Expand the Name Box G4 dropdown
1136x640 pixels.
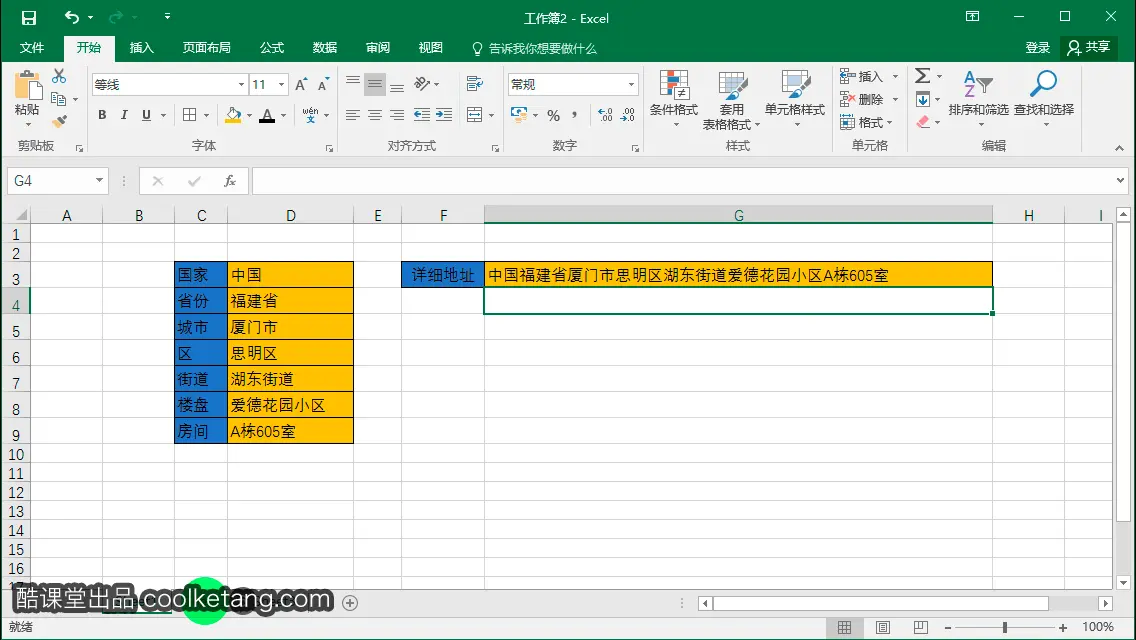[99, 180]
